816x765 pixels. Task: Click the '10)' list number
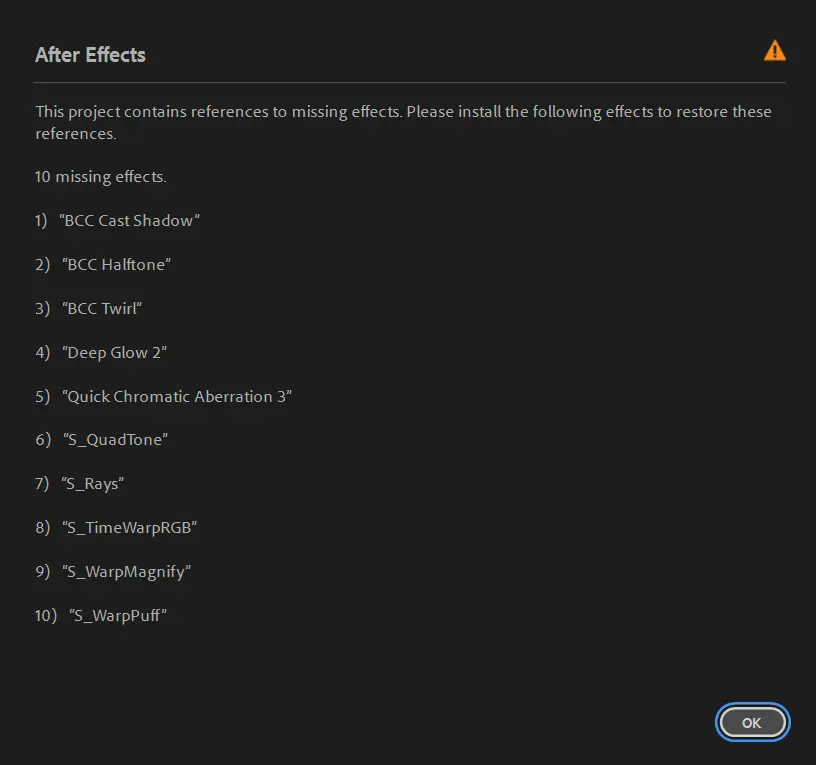[46, 616]
